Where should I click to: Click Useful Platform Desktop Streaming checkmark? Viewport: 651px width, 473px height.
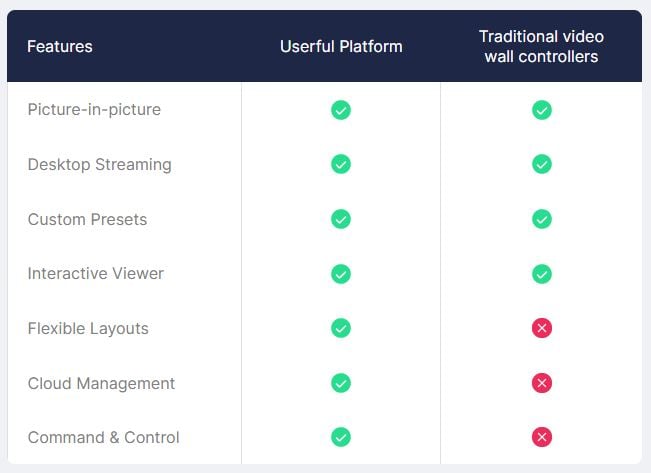pyautogui.click(x=341, y=164)
